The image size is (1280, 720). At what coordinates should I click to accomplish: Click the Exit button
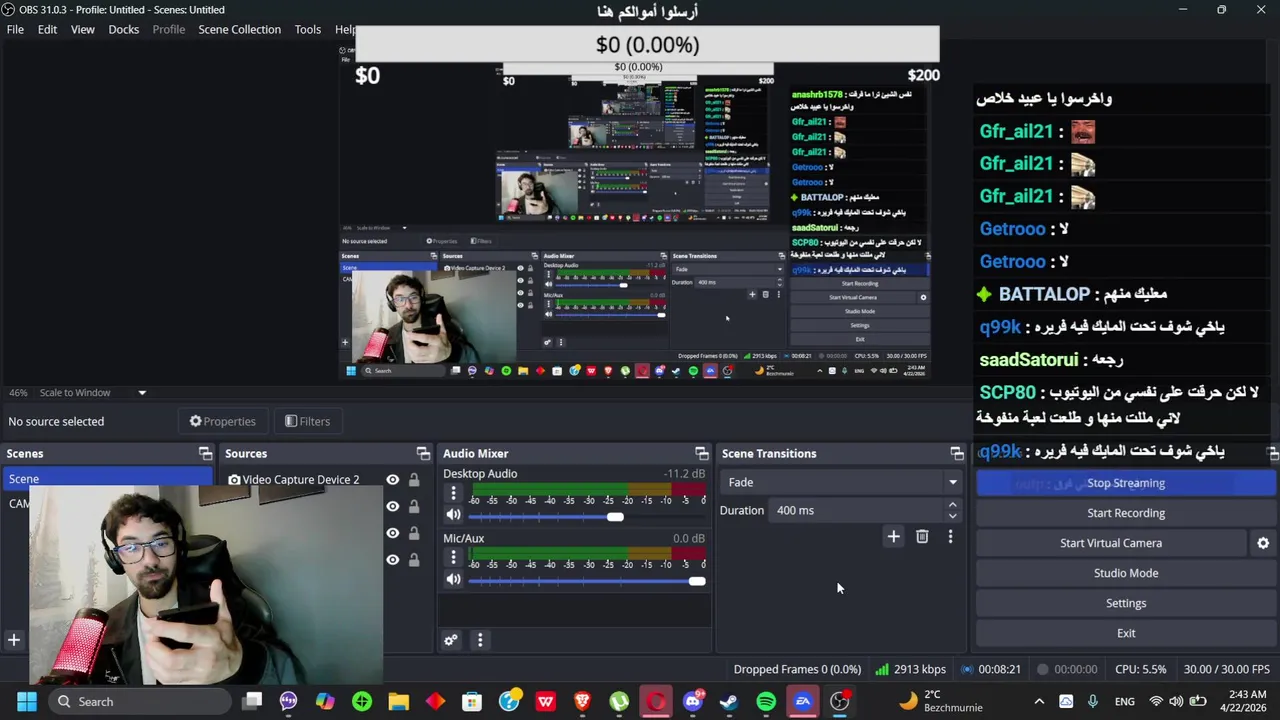1125,633
